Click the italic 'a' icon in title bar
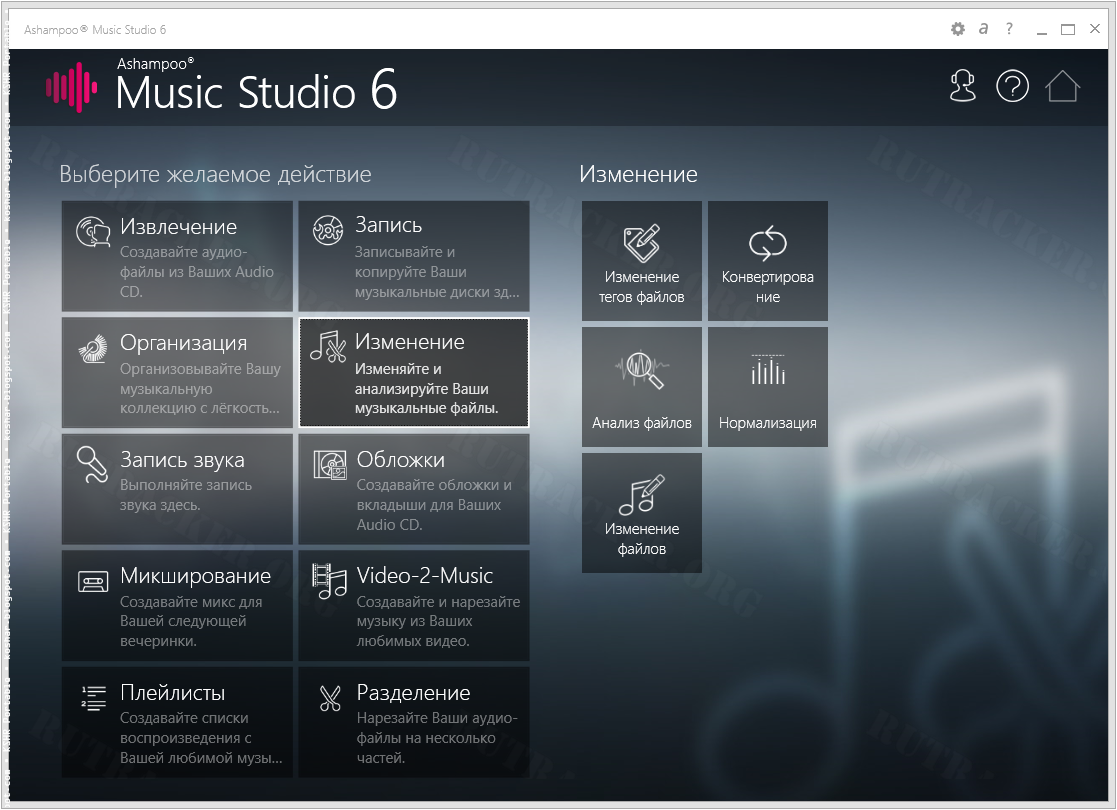 point(983,30)
